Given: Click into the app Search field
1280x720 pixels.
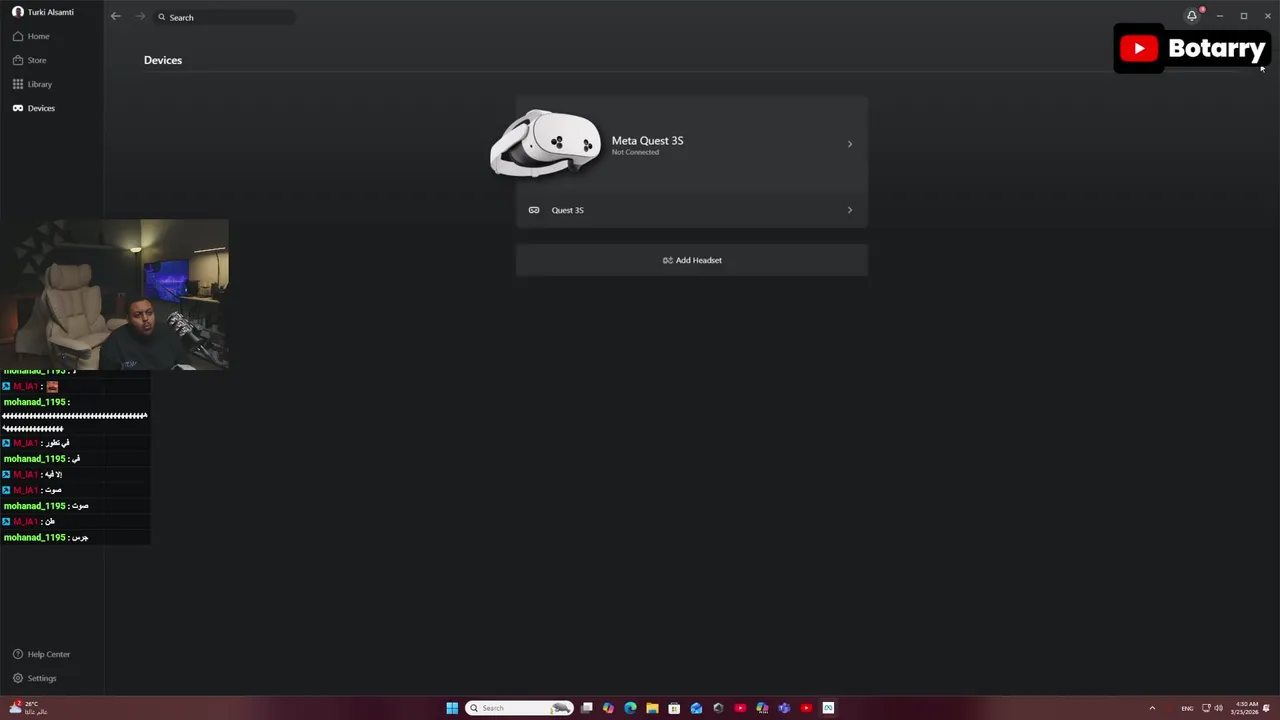Looking at the screenshot, I should point(224,17).
